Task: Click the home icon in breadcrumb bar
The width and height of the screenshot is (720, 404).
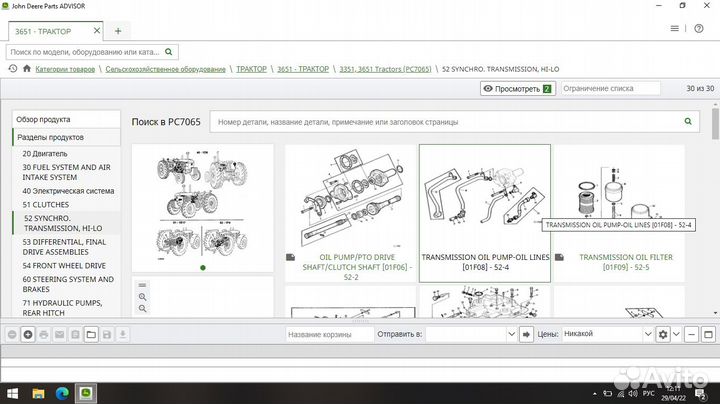Action: pyautogui.click(x=27, y=69)
